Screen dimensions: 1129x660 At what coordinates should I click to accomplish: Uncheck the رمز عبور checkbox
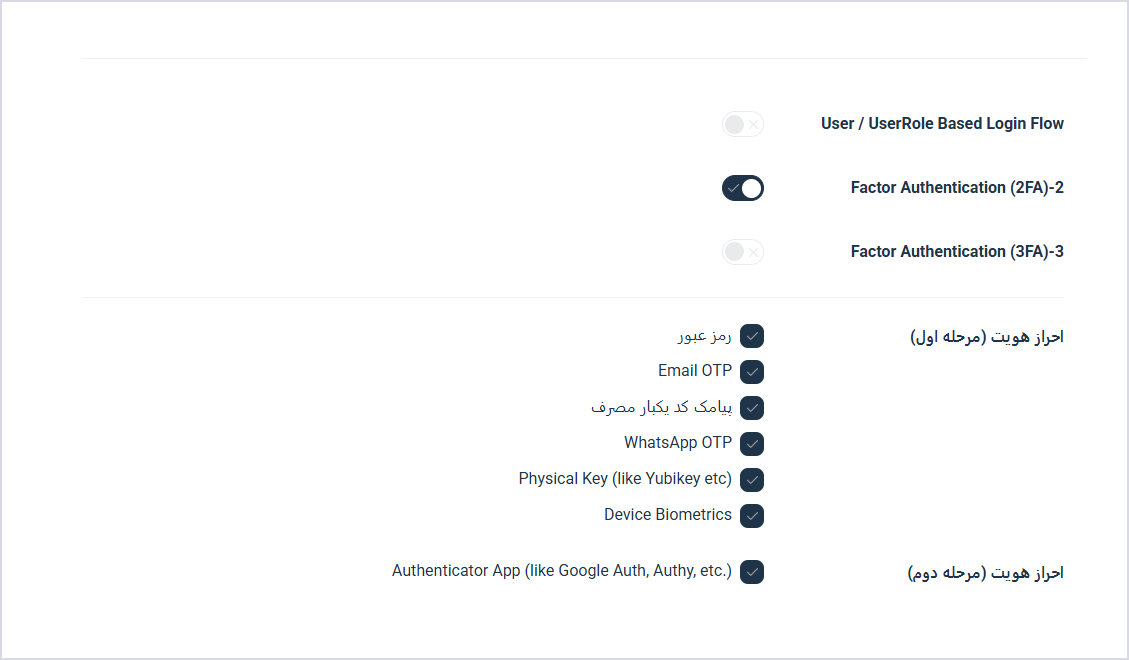pos(752,336)
